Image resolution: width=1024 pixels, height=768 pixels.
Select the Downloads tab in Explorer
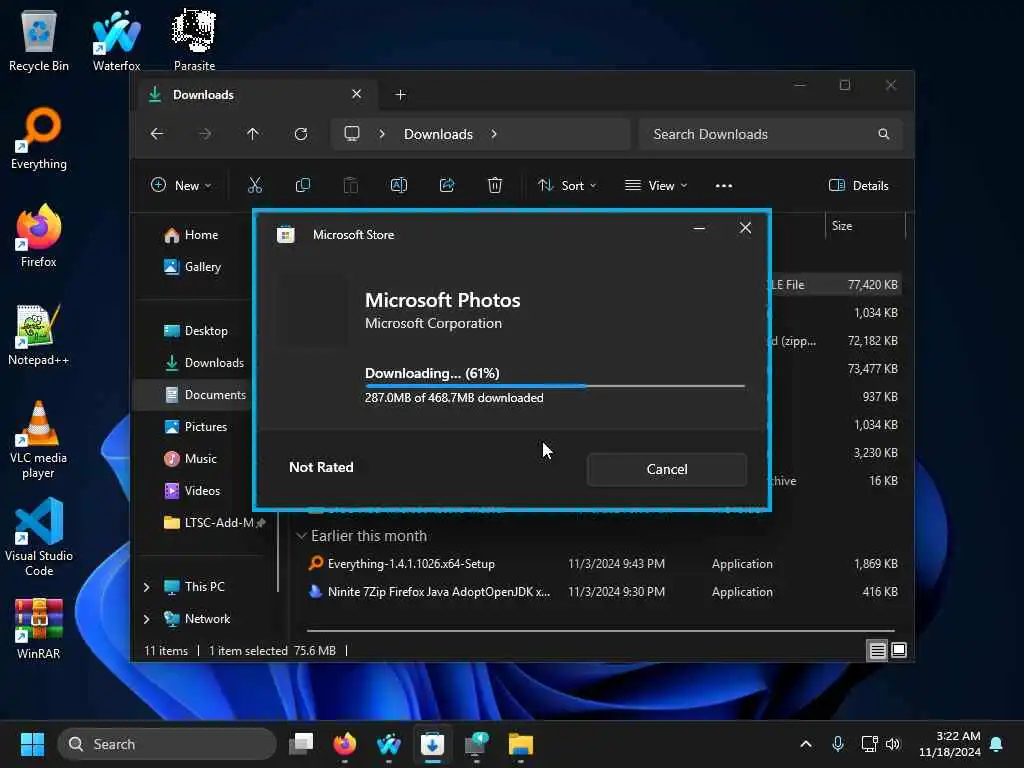tap(257, 95)
